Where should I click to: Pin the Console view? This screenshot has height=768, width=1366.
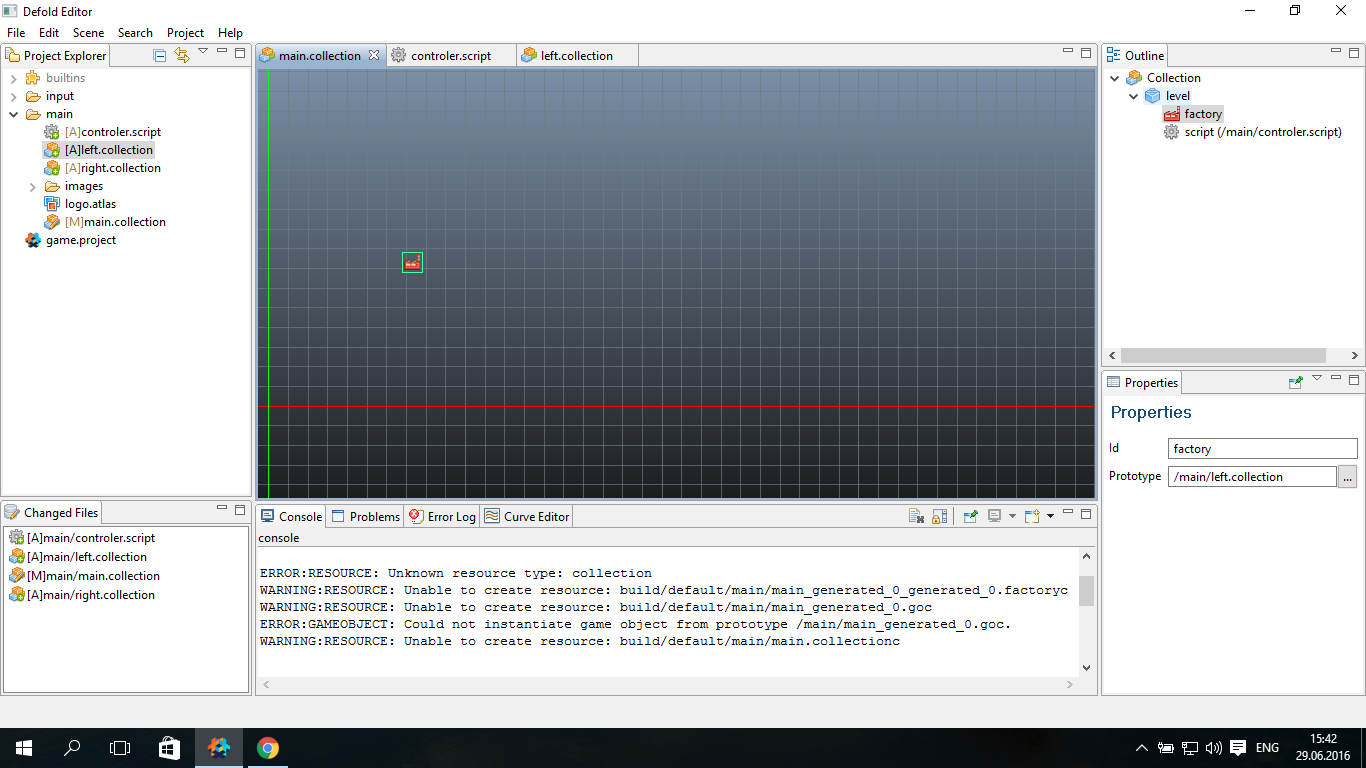click(970, 516)
